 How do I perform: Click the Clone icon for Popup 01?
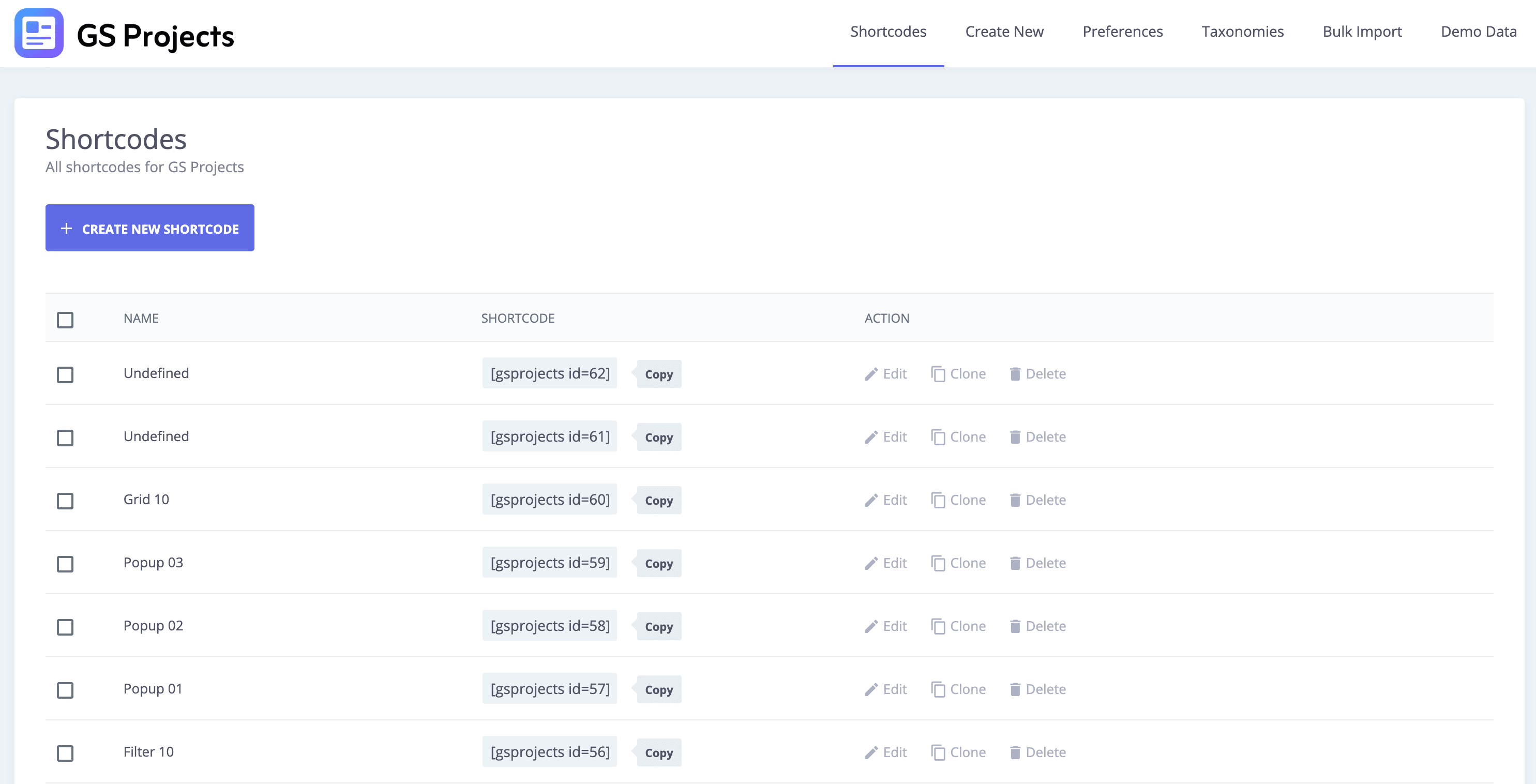tap(938, 690)
